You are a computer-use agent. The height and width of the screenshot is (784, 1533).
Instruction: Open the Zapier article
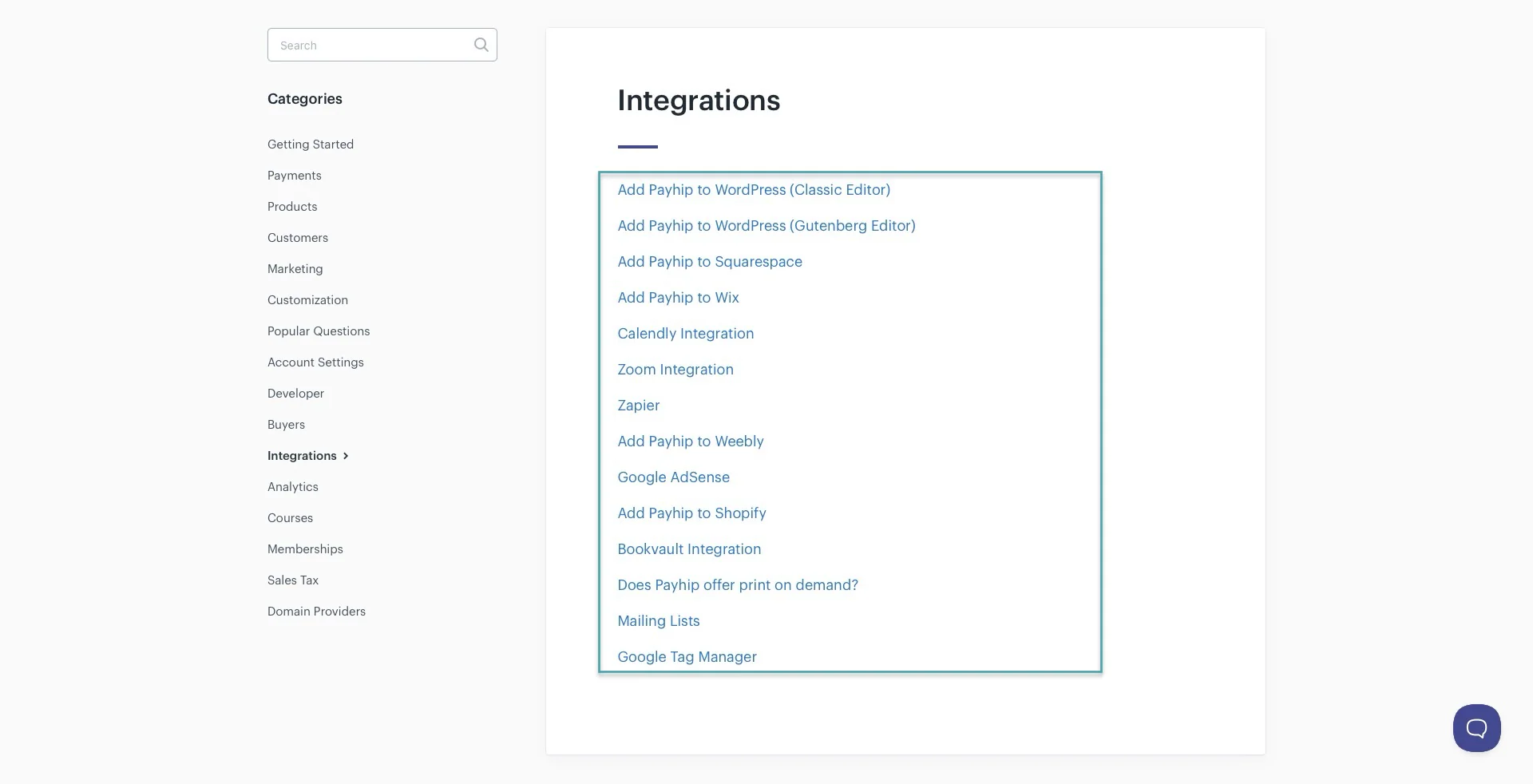point(639,406)
